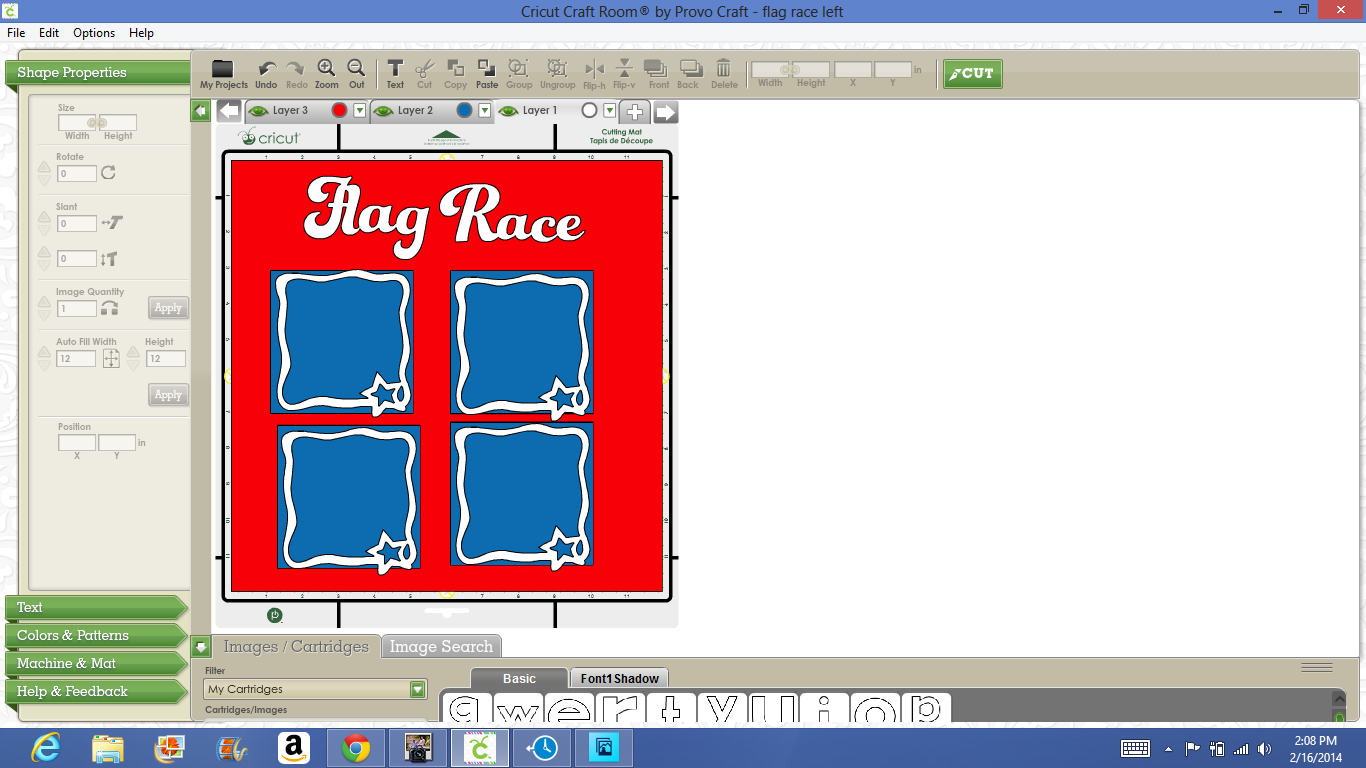
Task: Open Layer 1 dropdown arrow
Action: (x=610, y=111)
